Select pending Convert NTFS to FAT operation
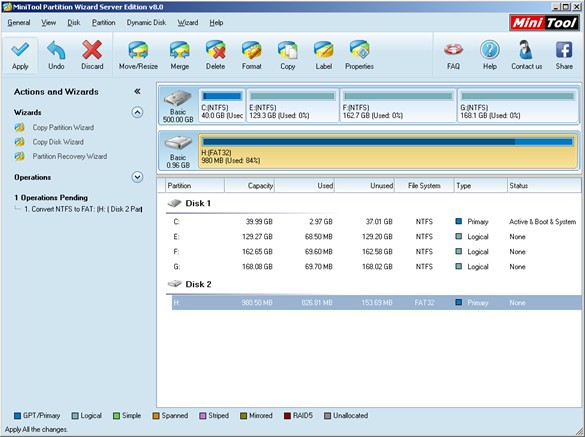The height and width of the screenshot is (437, 585). (x=83, y=209)
